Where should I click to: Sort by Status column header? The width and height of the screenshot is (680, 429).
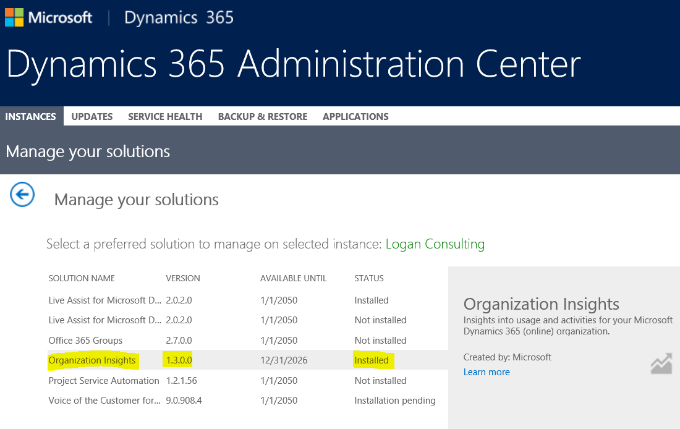click(369, 278)
